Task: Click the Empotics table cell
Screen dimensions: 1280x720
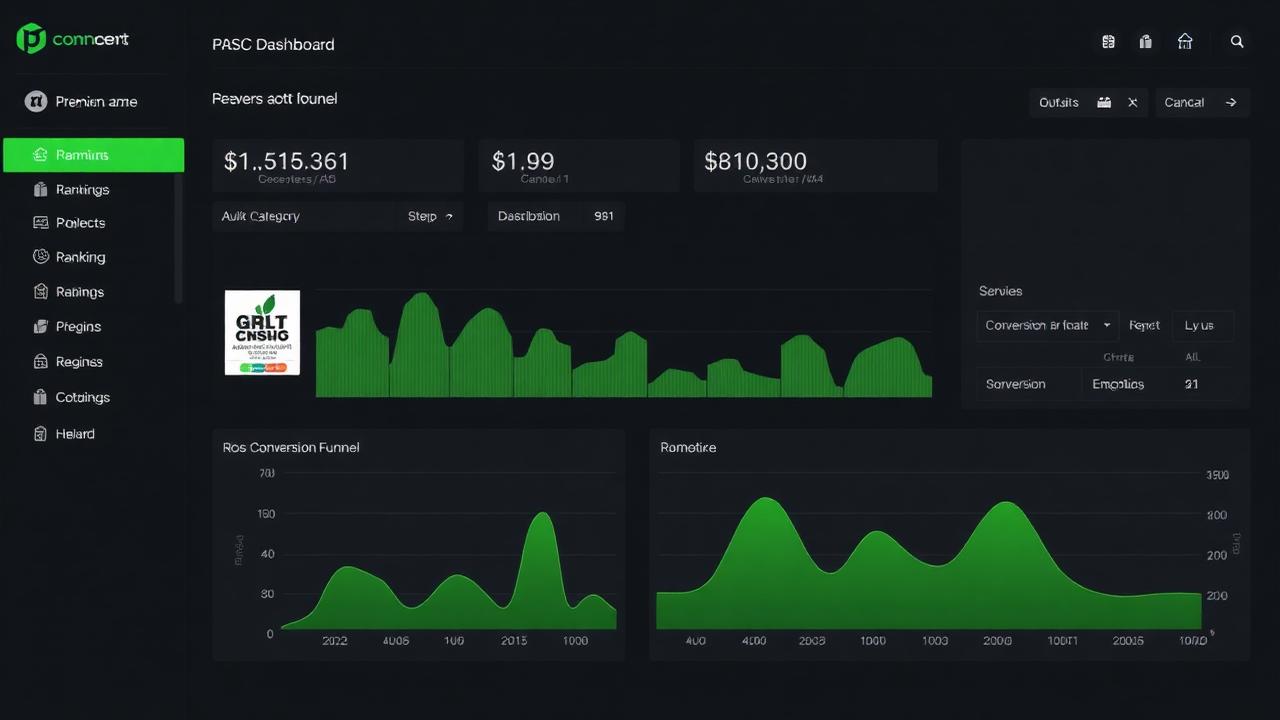Action: pos(1118,384)
